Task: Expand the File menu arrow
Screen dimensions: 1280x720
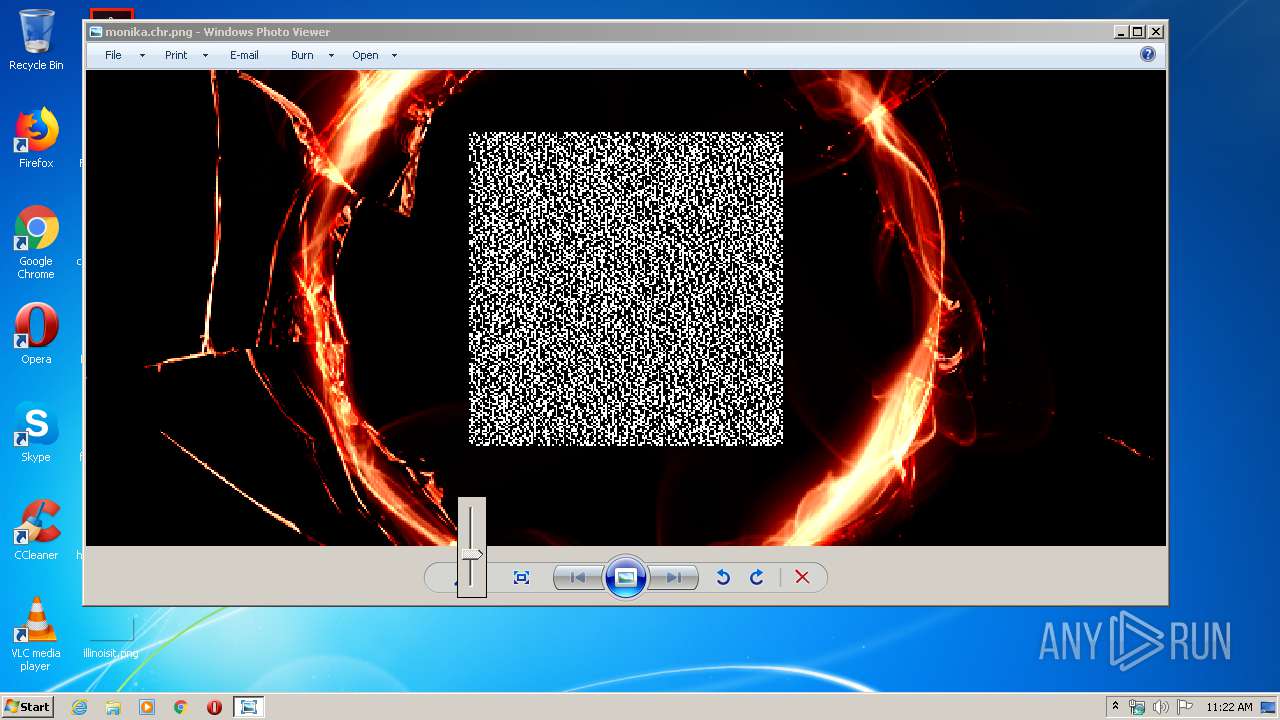Action: click(x=142, y=55)
